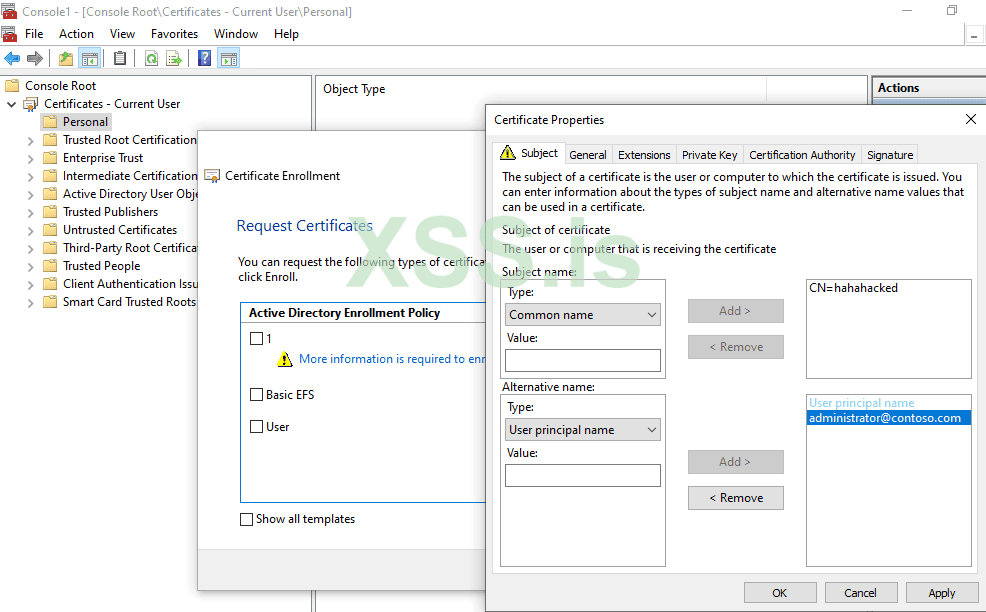This screenshot has height=612, width=986.
Task: Click inside the Subject name Value field
Action: pyautogui.click(x=582, y=360)
